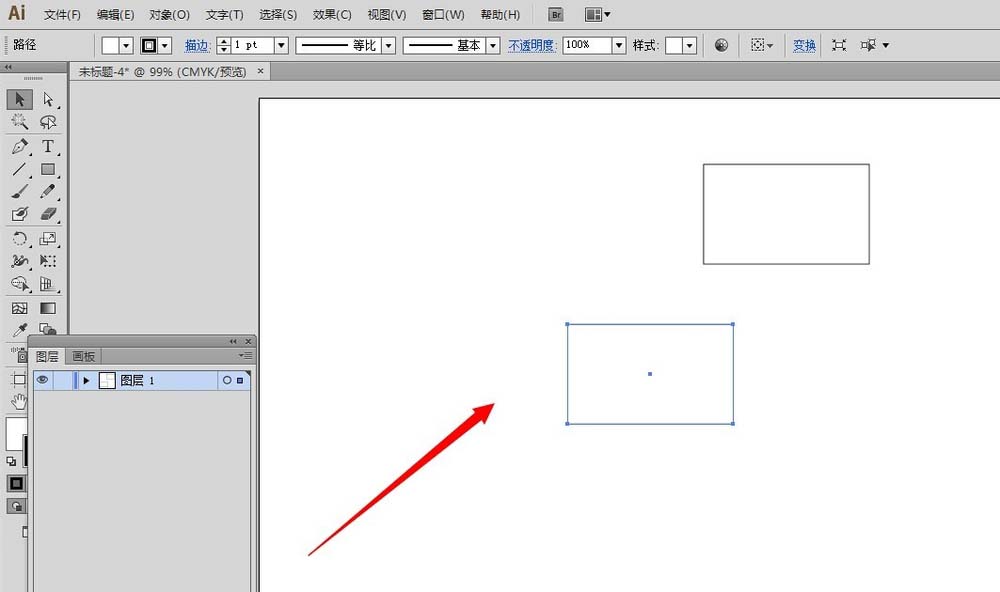
Task: Click the 描边 stroke link
Action: click(197, 45)
